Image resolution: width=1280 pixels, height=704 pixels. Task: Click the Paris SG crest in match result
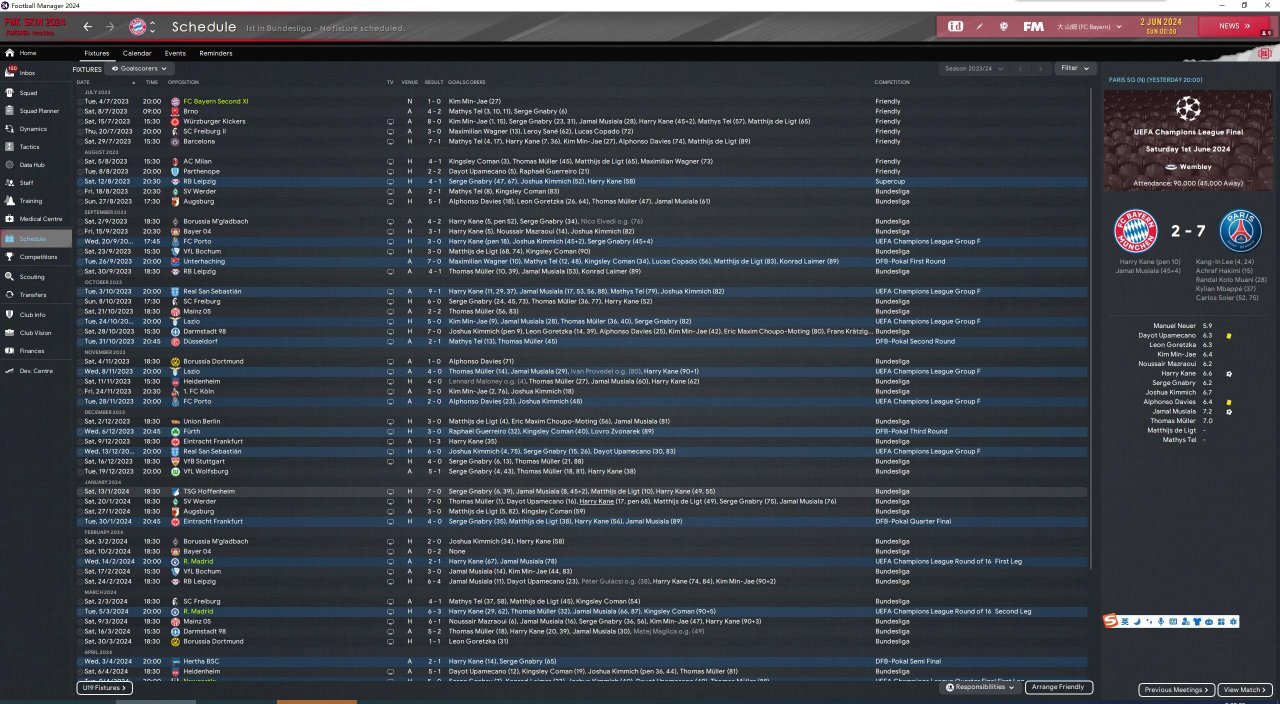point(1241,231)
